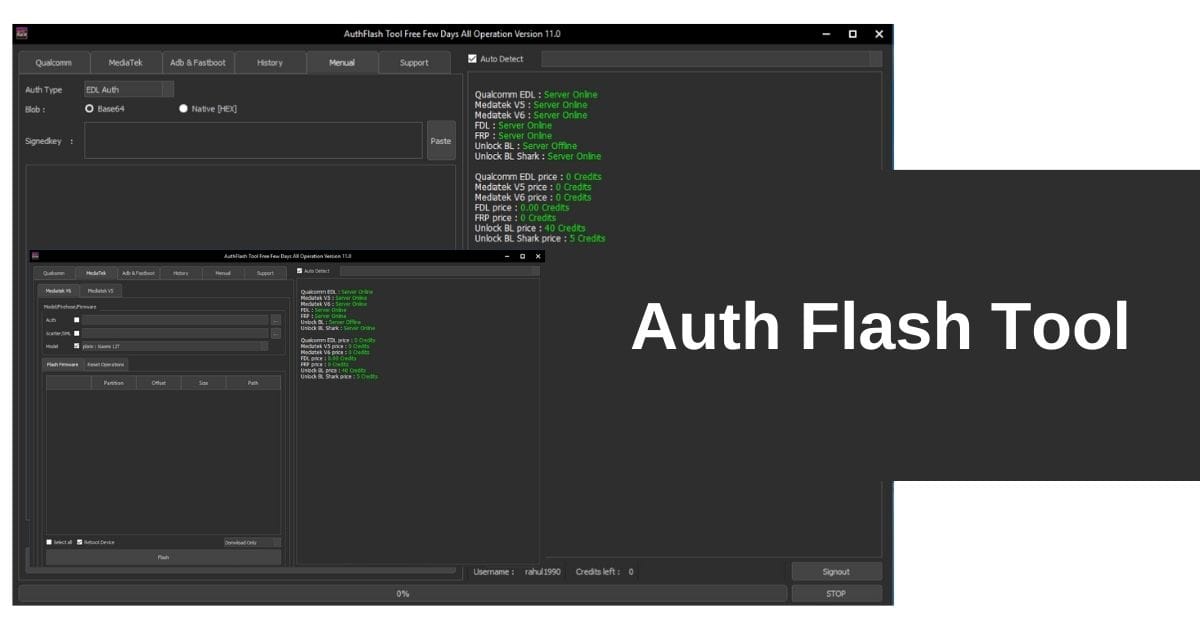
Task: Switch to Qualcomm tab in small window
Action: point(54,273)
